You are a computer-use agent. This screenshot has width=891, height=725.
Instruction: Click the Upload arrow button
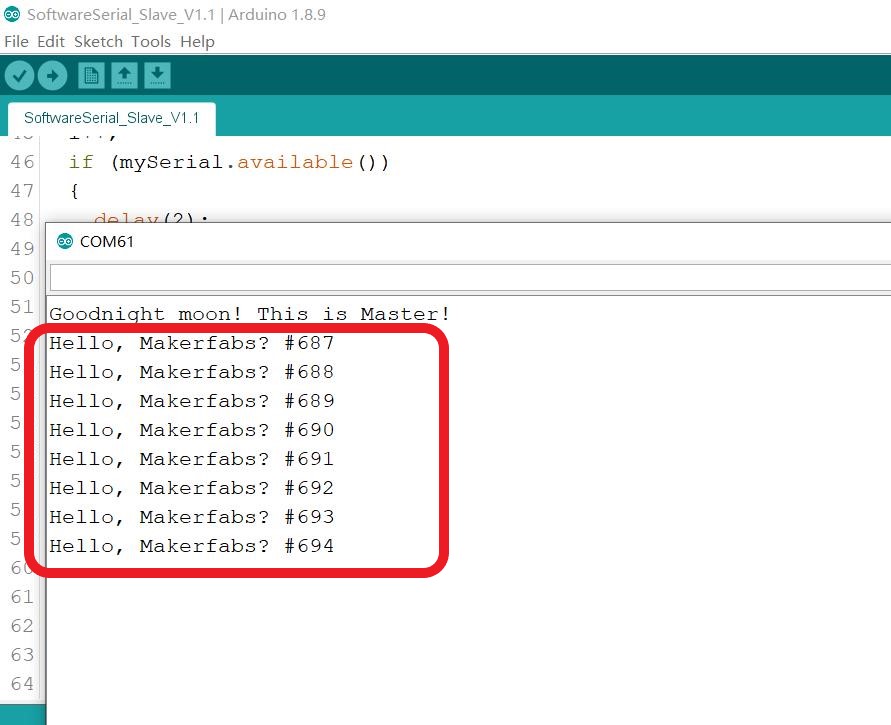tap(52, 76)
